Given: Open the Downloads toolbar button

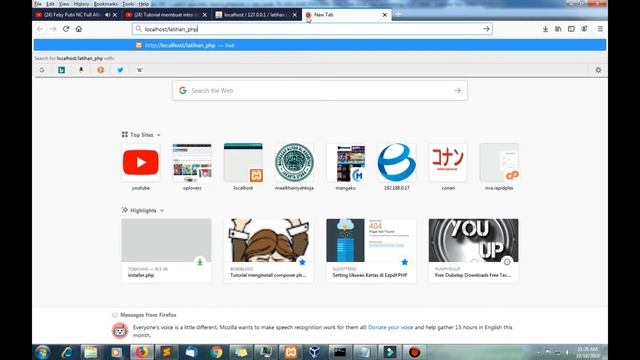Looking at the screenshot, I should pos(545,29).
